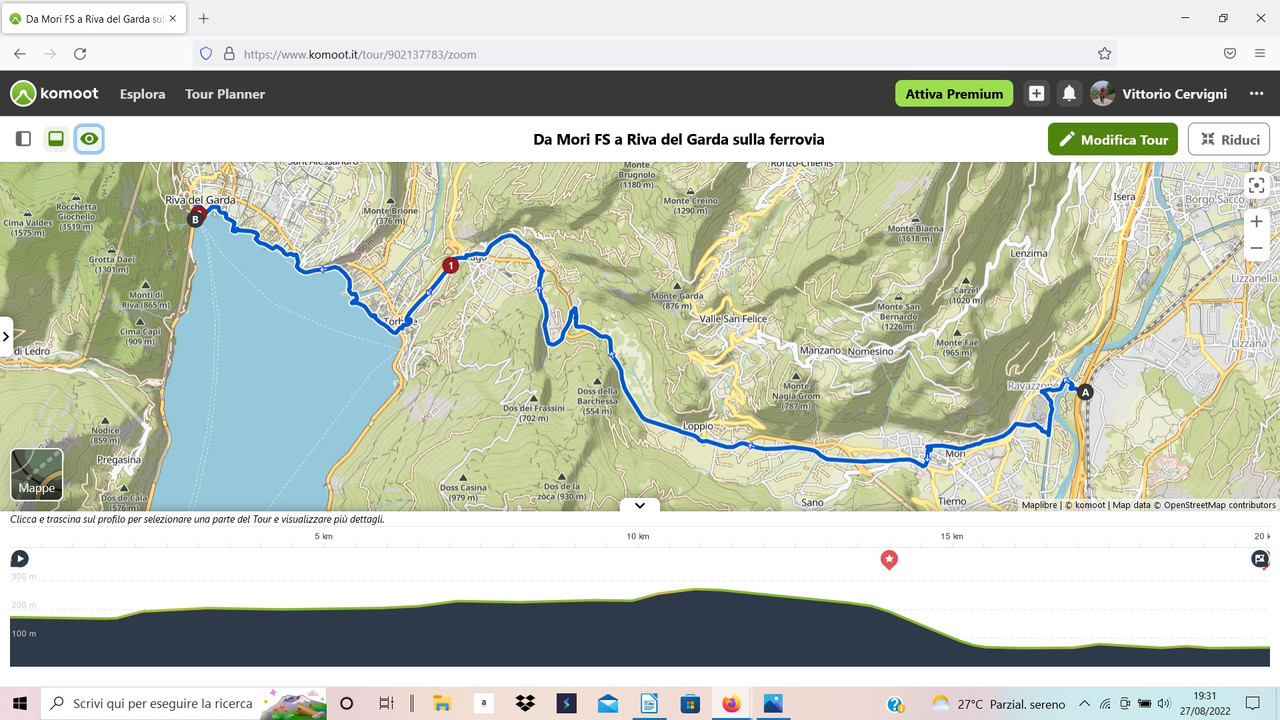
Task: Open the notifications bell
Action: 1069,93
